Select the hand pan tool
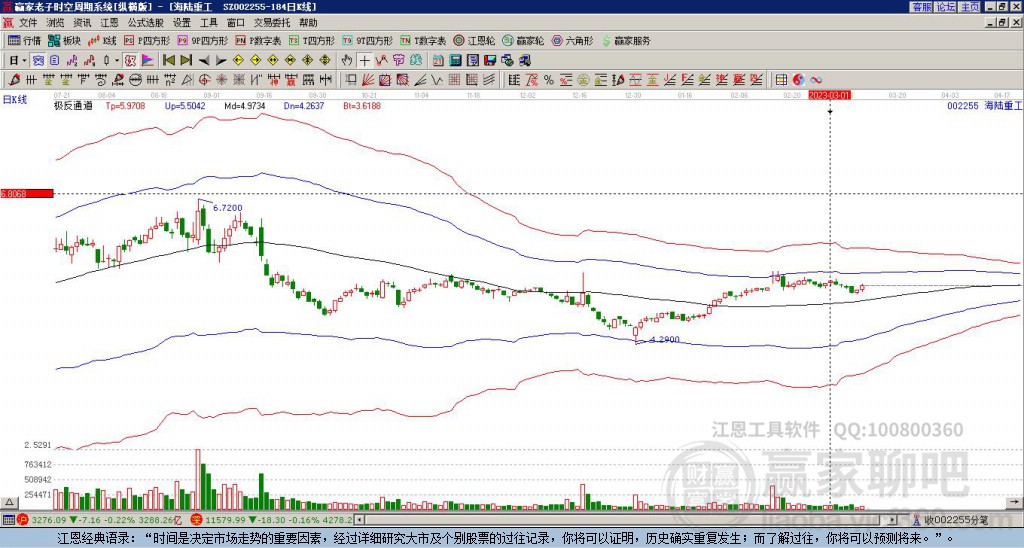 coord(347,61)
